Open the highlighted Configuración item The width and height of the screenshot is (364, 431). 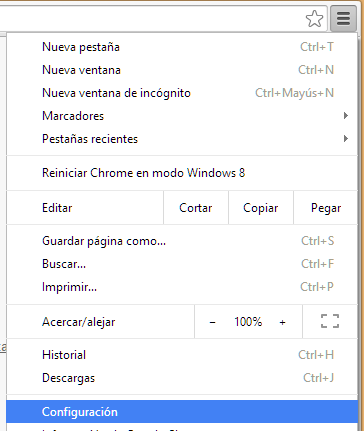coord(182,412)
